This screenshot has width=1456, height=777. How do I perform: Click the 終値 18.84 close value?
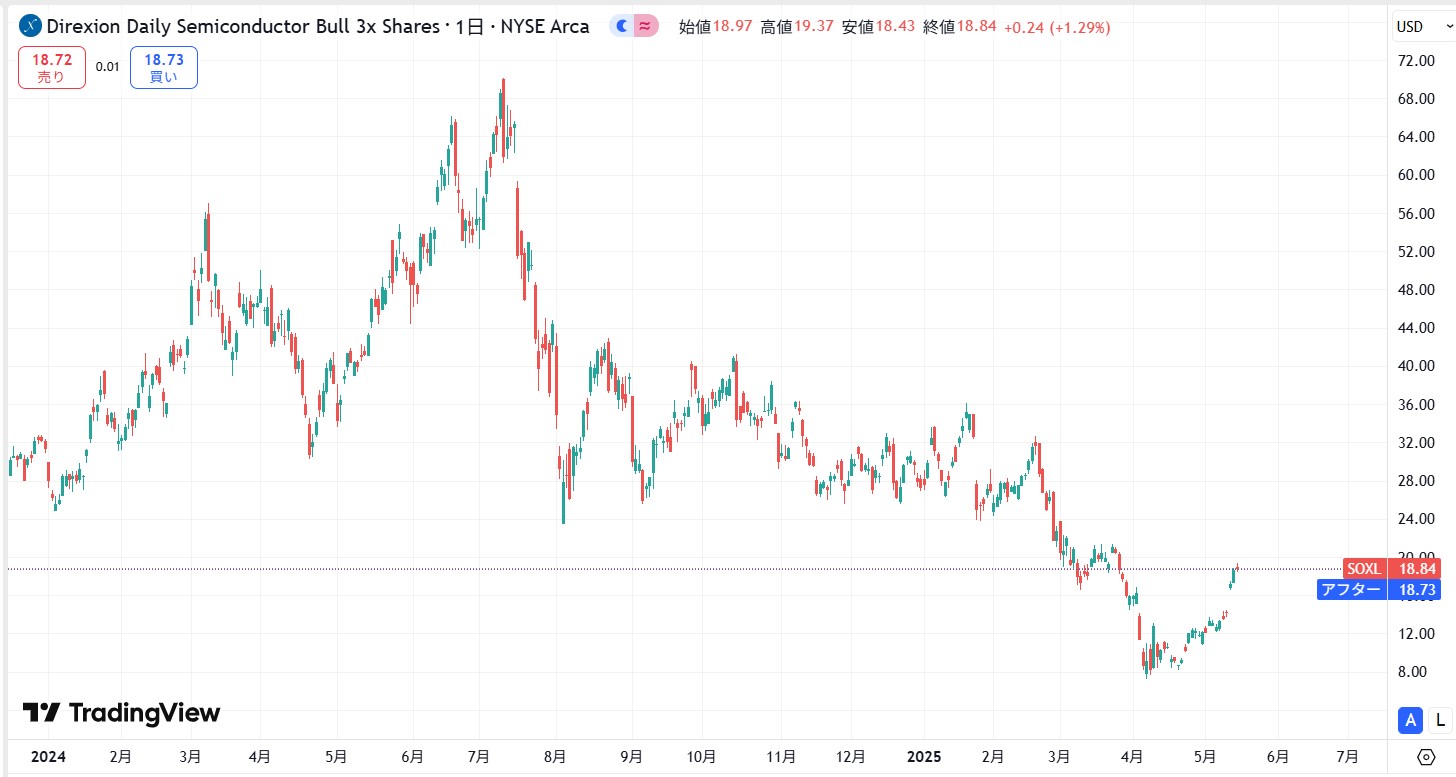(x=960, y=27)
